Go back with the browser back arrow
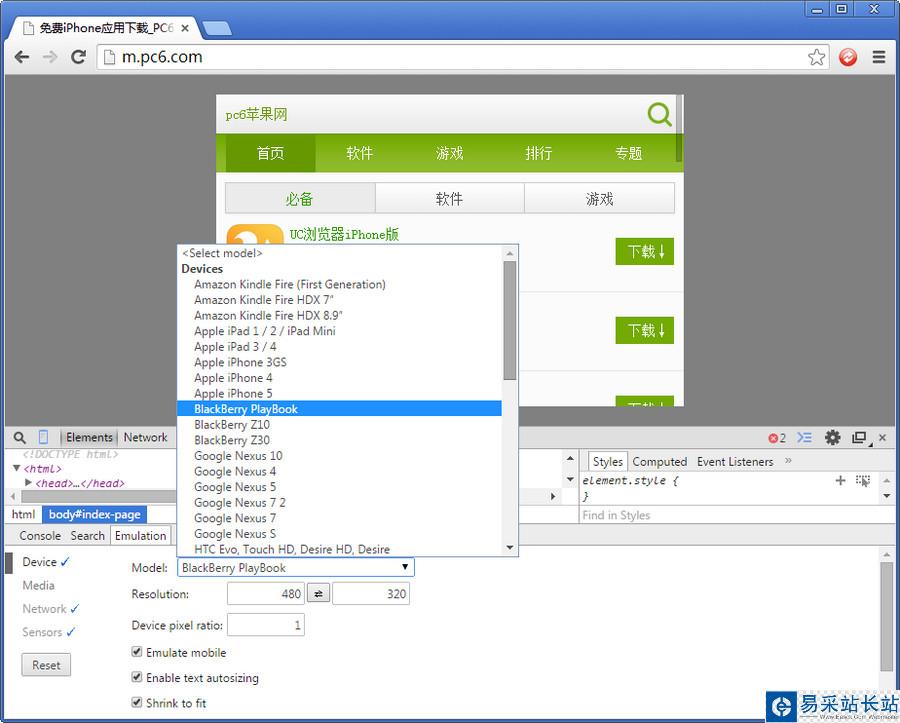Image resolution: width=900 pixels, height=723 pixels. pyautogui.click(x=22, y=57)
